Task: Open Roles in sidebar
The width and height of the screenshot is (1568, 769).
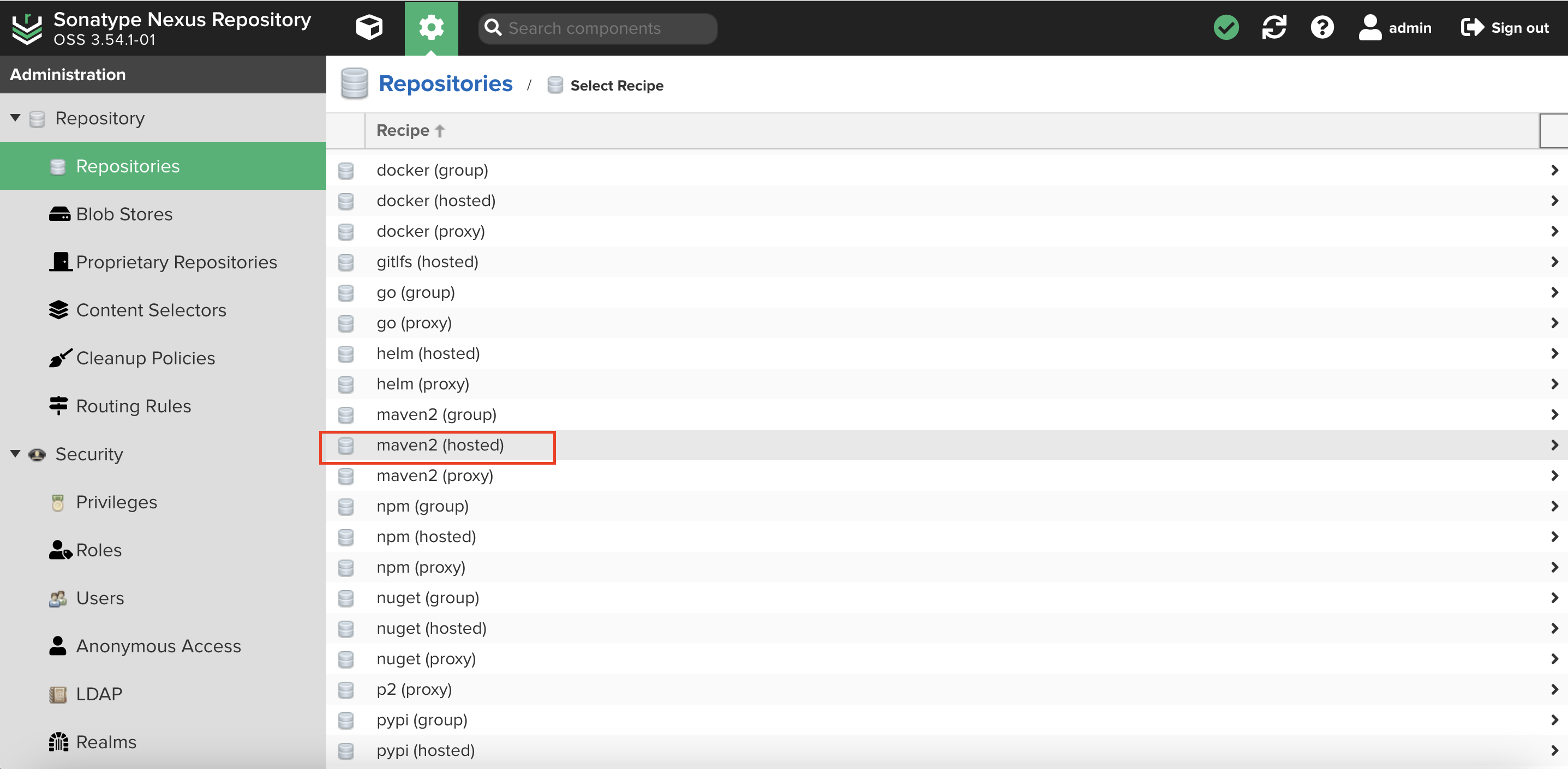Action: tap(163, 550)
